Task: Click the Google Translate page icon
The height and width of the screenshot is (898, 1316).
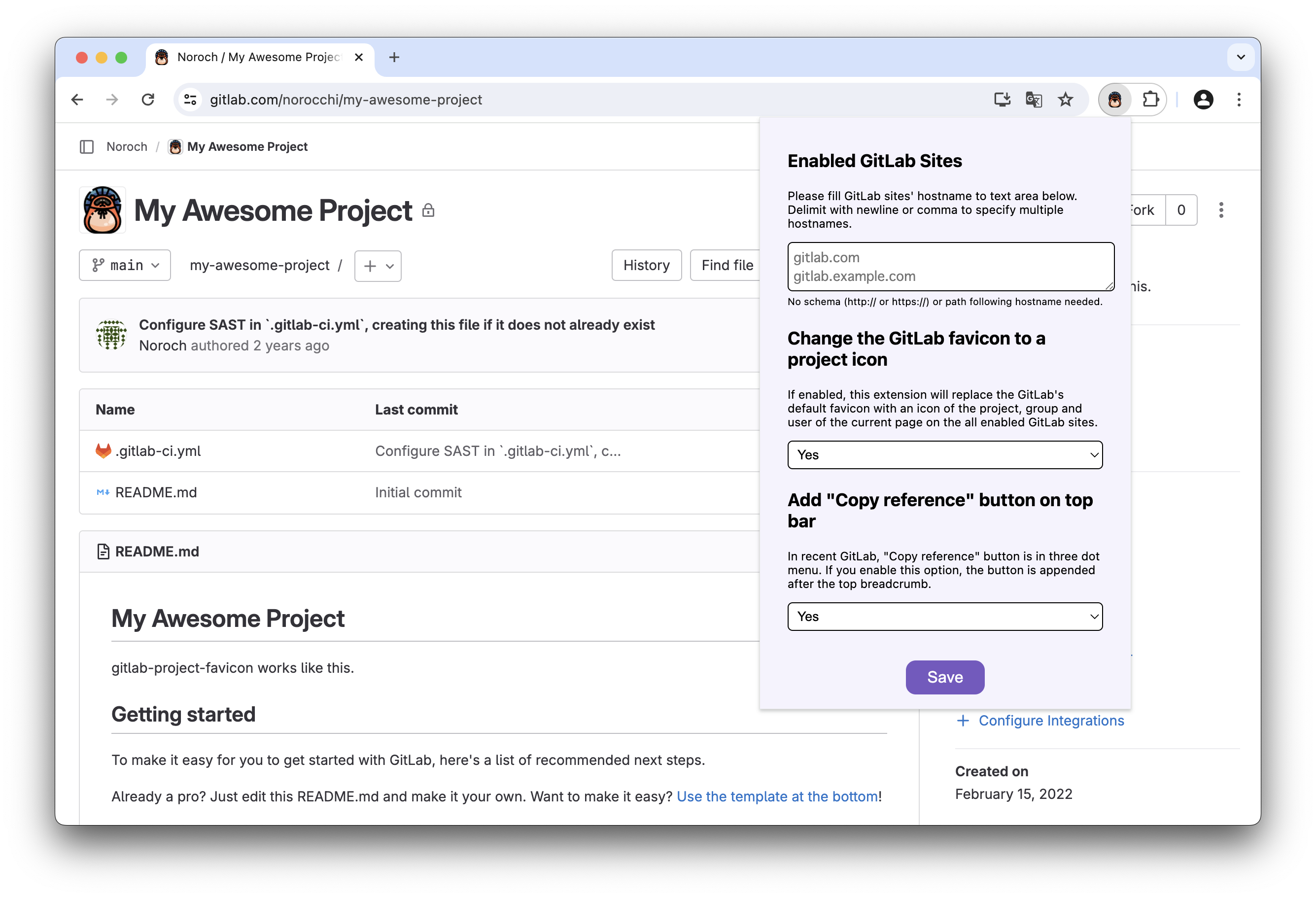Action: click(x=1034, y=100)
